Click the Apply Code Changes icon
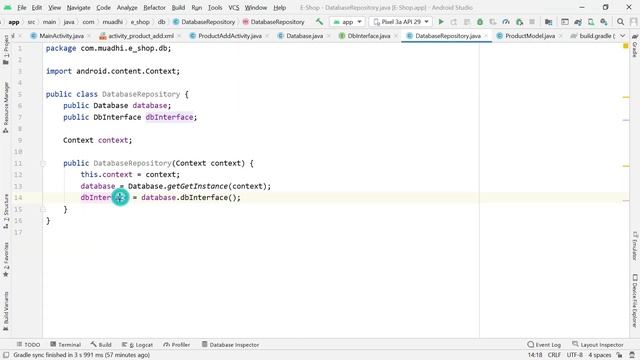This screenshot has height=360, width=640. click(x=467, y=22)
